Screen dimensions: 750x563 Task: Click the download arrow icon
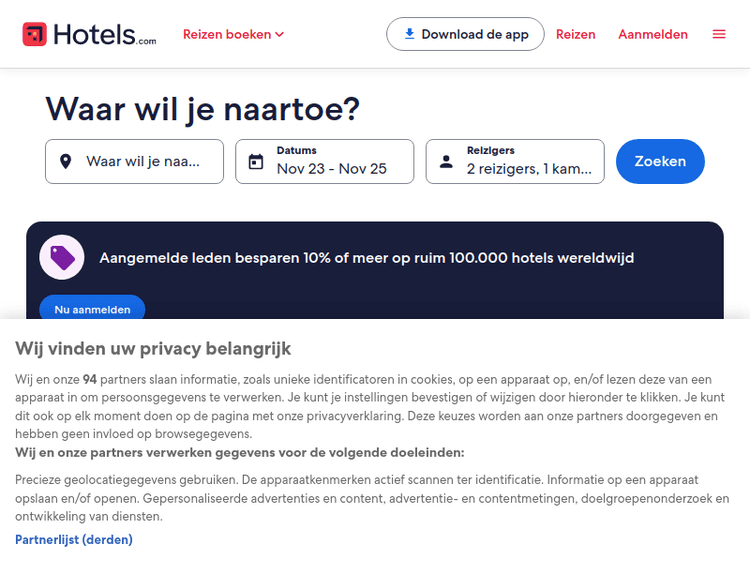click(x=409, y=34)
